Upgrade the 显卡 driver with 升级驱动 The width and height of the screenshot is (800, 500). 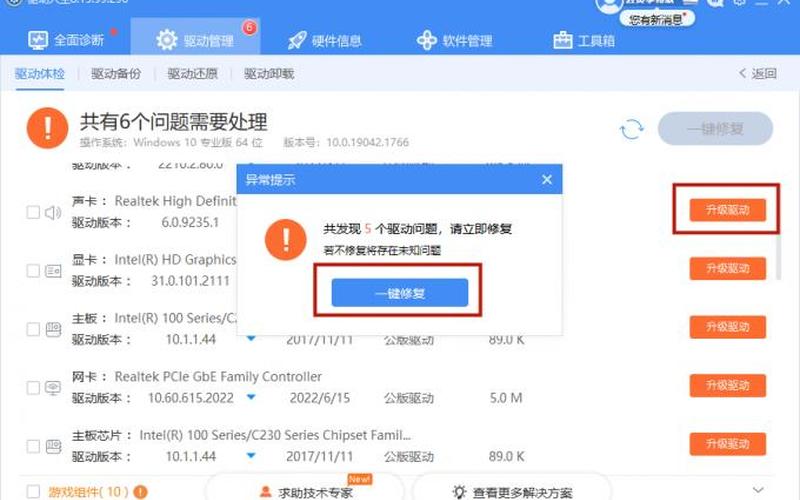pos(728,268)
